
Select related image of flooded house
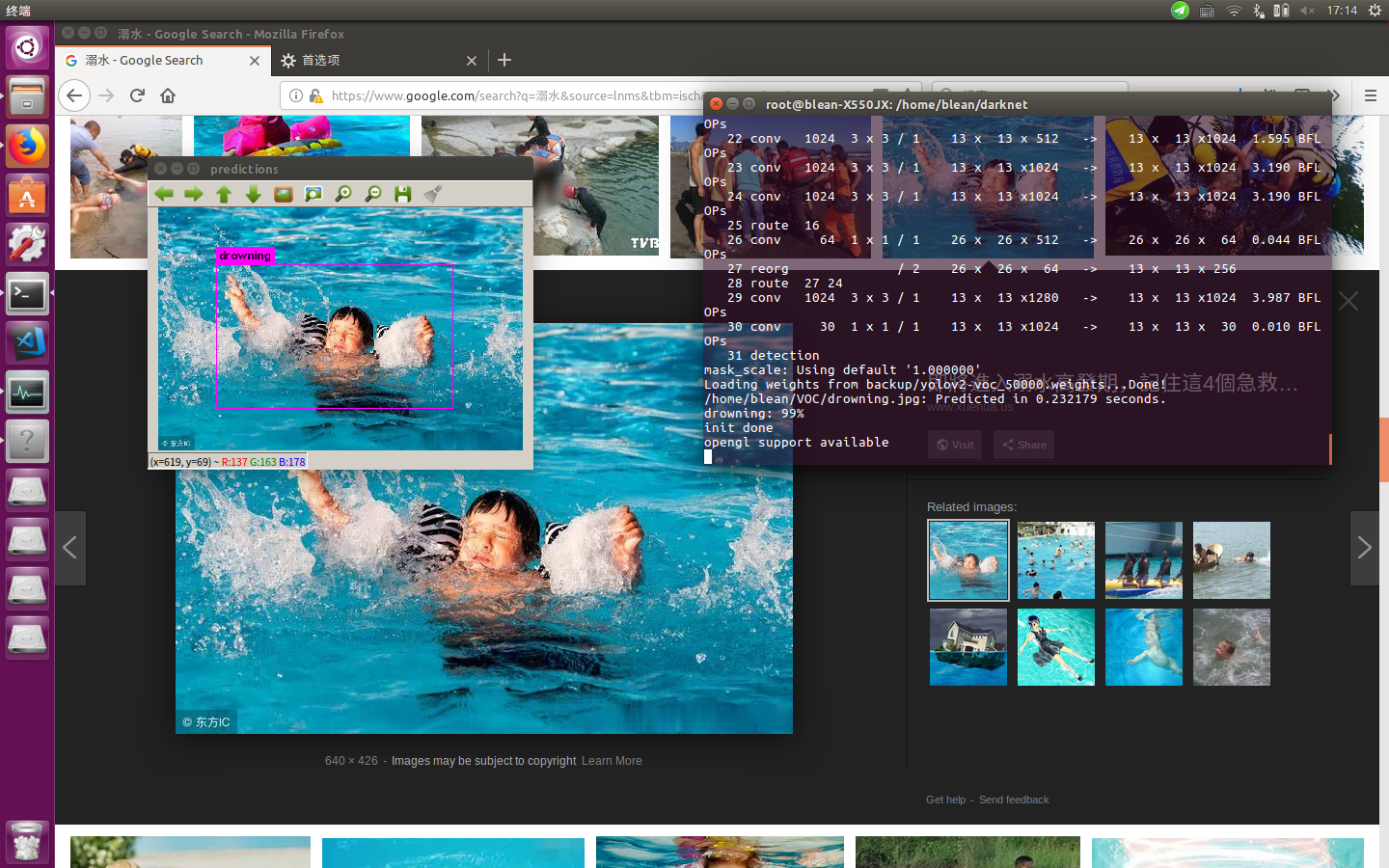coord(968,647)
